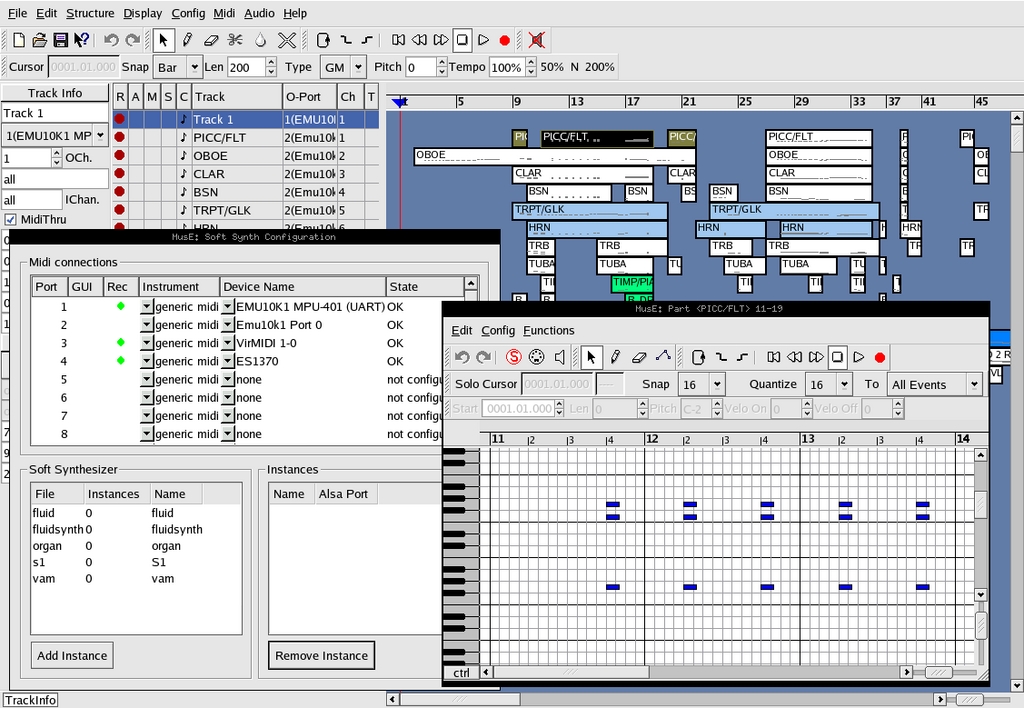Select the scissors cut tool in main toolbar

tap(235, 40)
